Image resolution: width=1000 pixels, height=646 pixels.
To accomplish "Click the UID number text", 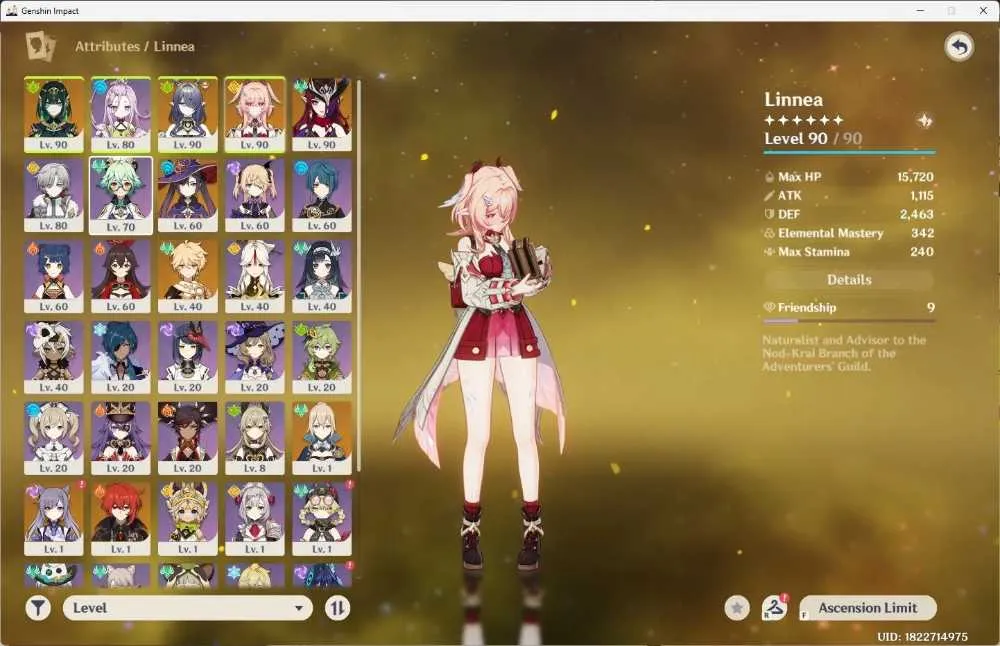I will [x=922, y=636].
